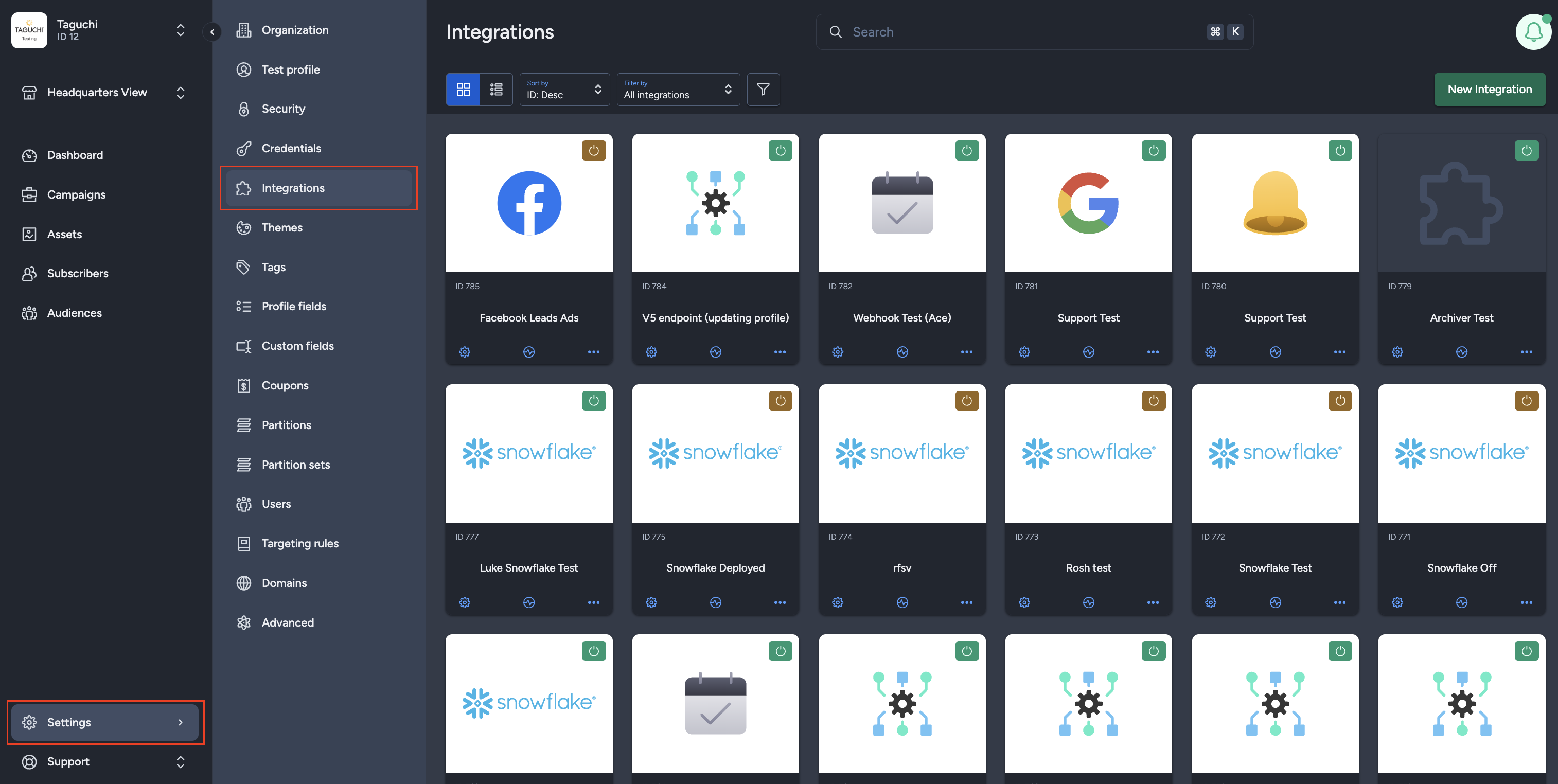
Task: Switch to list view layout
Action: tap(496, 89)
